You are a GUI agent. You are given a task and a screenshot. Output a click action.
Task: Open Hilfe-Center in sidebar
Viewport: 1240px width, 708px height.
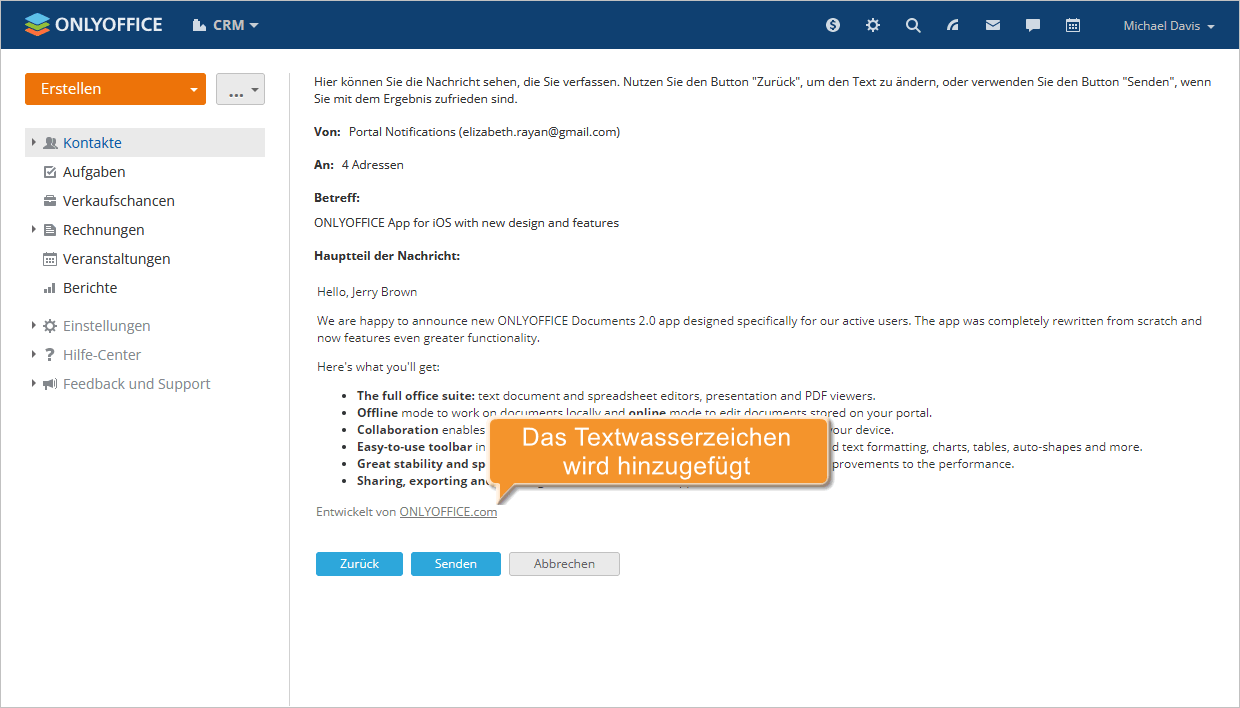(102, 355)
